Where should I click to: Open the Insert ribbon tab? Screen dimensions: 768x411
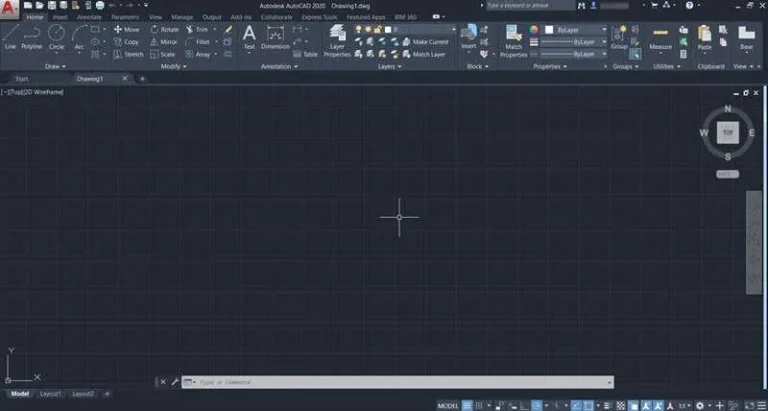point(60,17)
